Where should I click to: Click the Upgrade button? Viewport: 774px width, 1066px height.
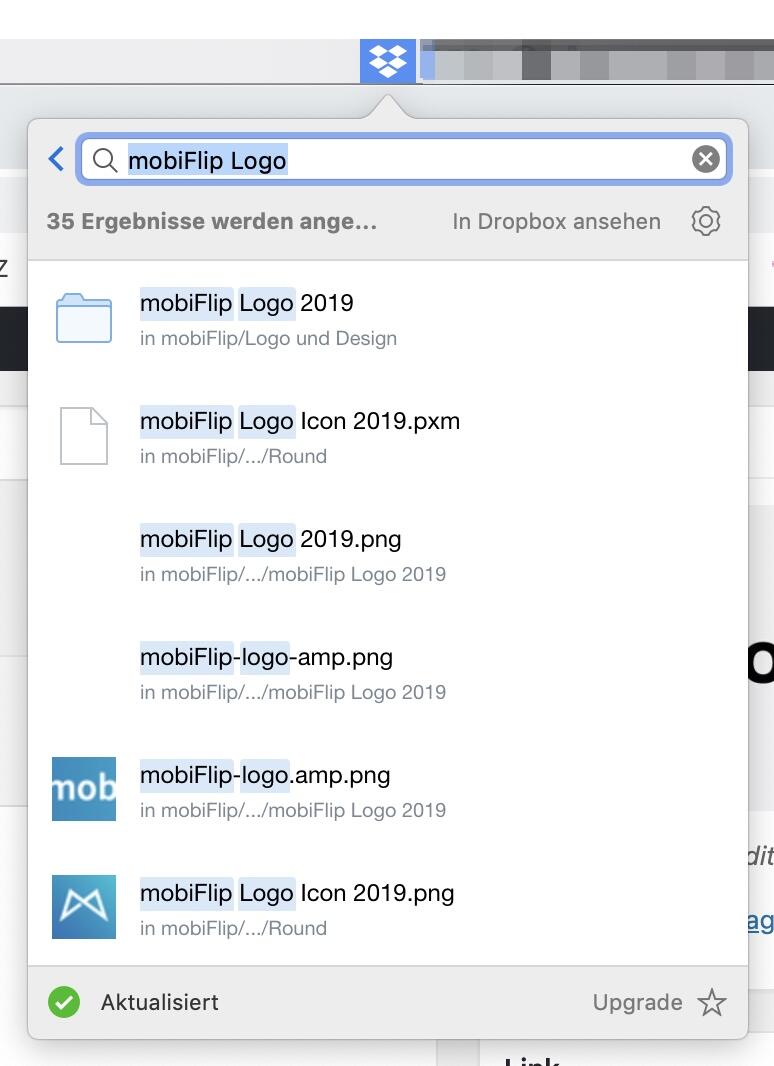click(637, 1002)
